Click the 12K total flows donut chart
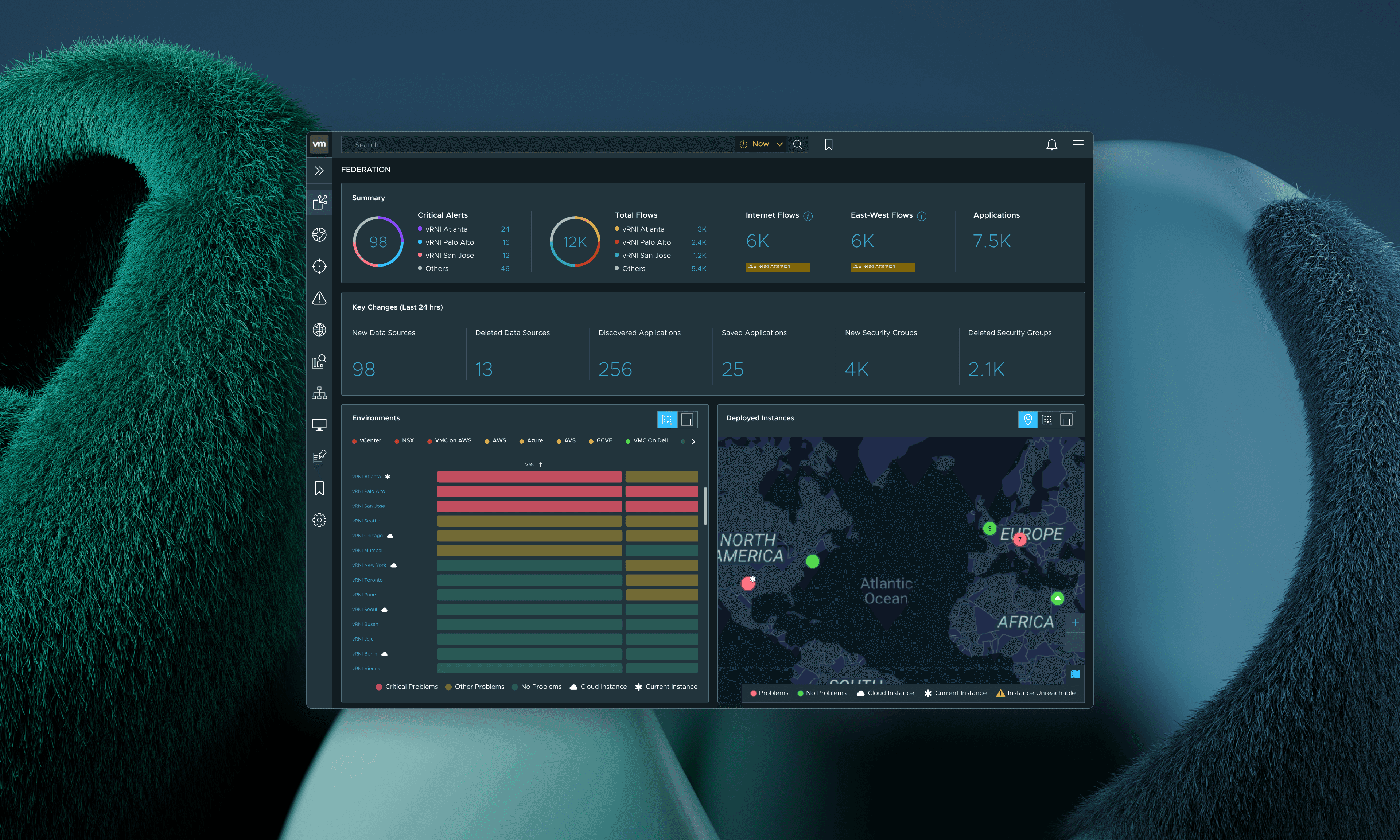This screenshot has width=1400, height=840. [575, 242]
